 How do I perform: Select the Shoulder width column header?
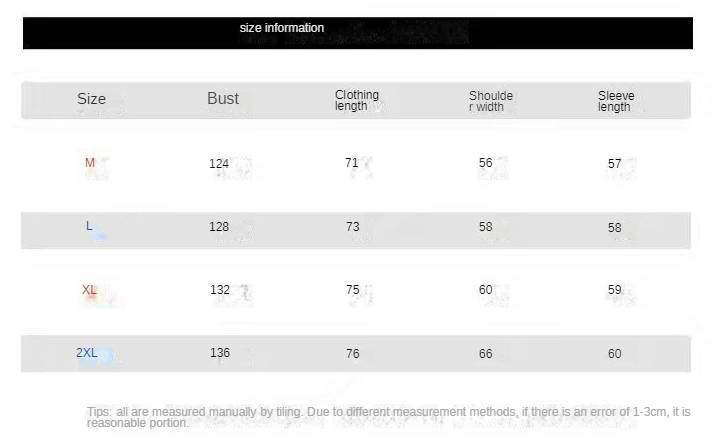(x=491, y=101)
